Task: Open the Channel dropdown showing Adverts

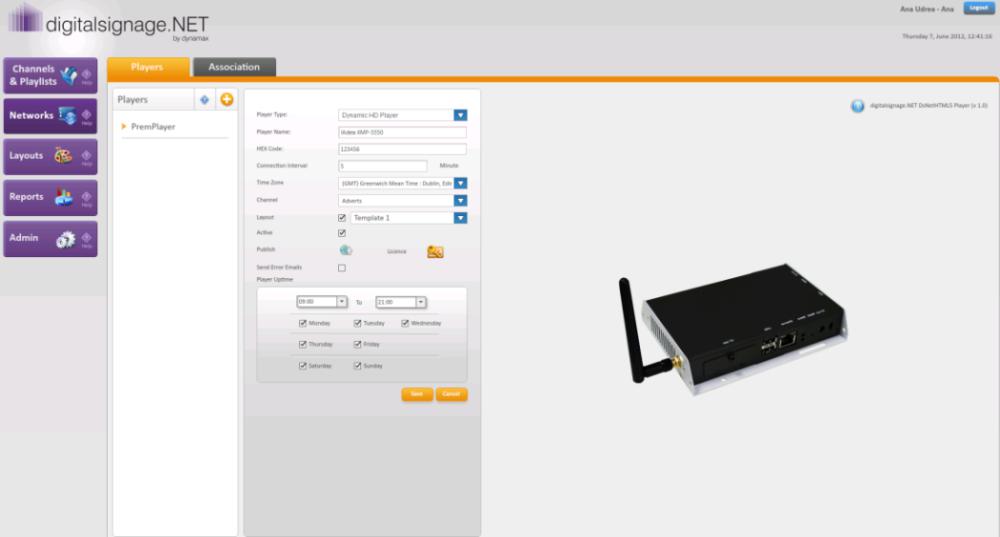Action: 460,200
